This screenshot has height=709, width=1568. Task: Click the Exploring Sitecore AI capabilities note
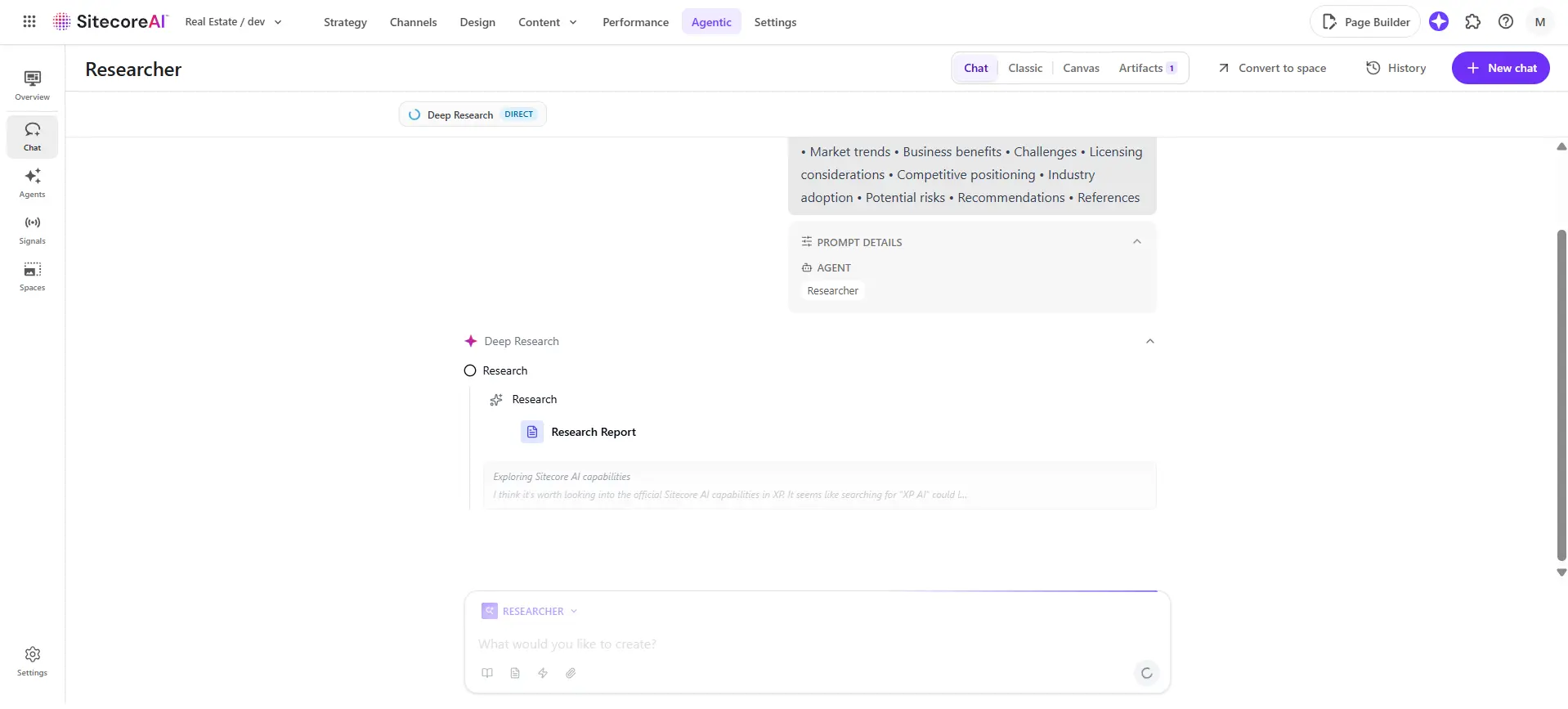[x=819, y=486]
